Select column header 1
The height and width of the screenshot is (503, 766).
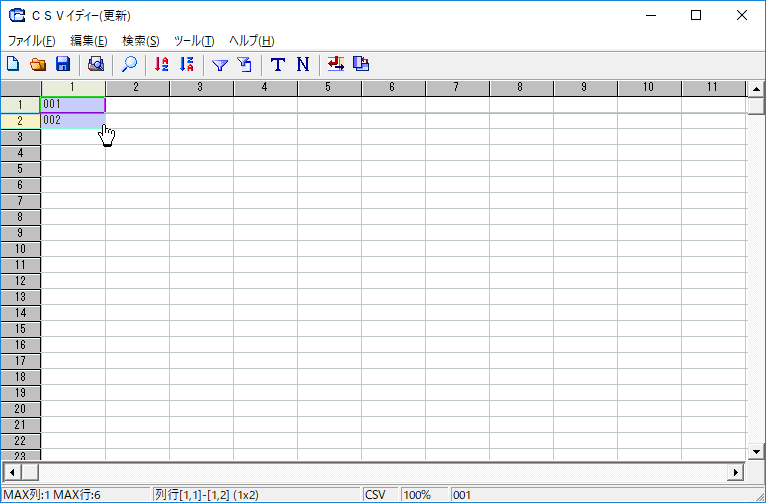73,88
